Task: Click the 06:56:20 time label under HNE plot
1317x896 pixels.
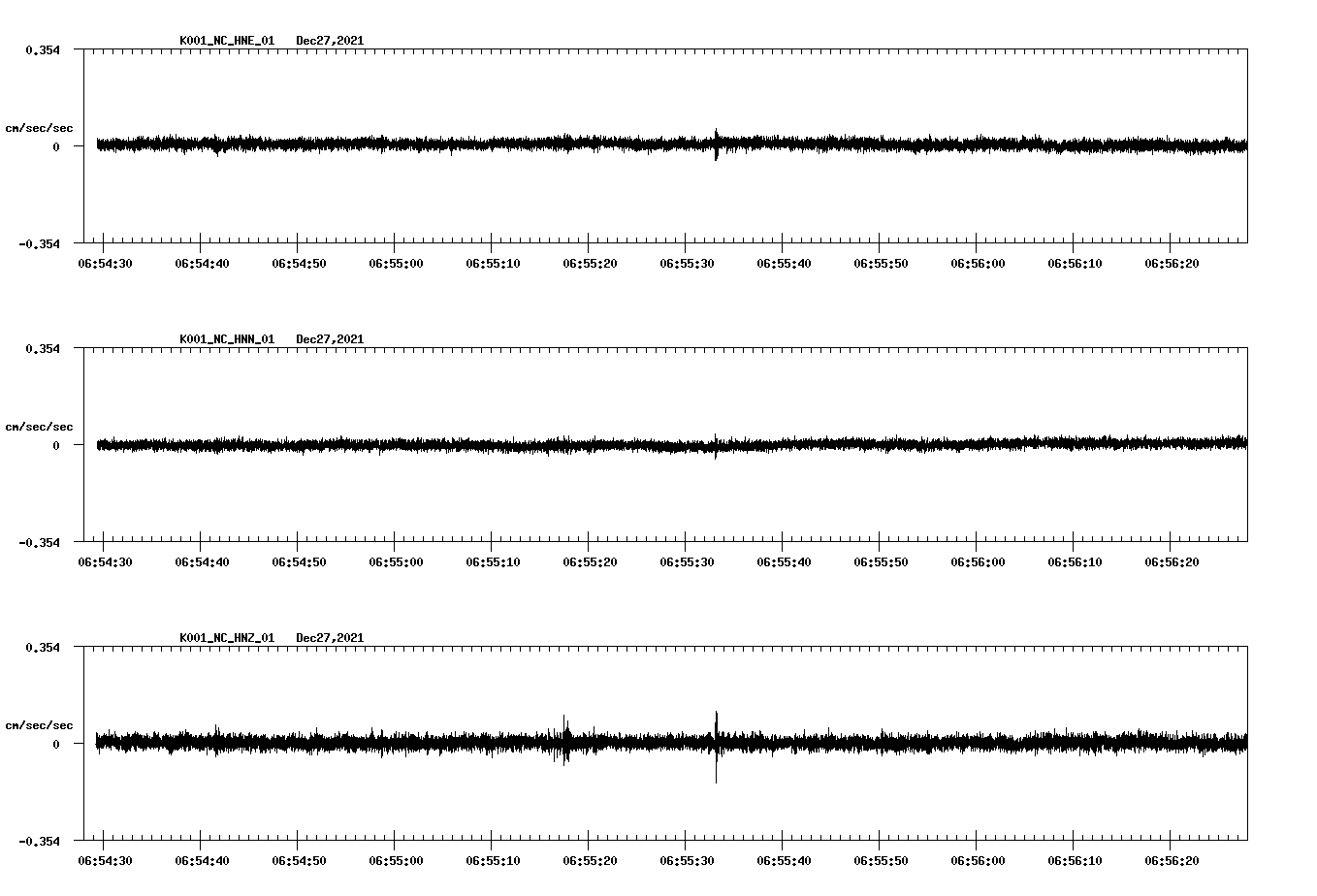Action: tap(1172, 264)
